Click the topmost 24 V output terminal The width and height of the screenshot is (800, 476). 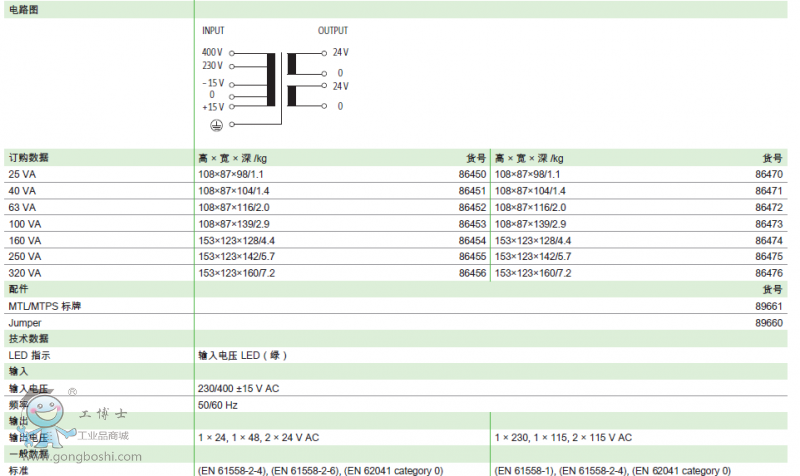(x=323, y=52)
